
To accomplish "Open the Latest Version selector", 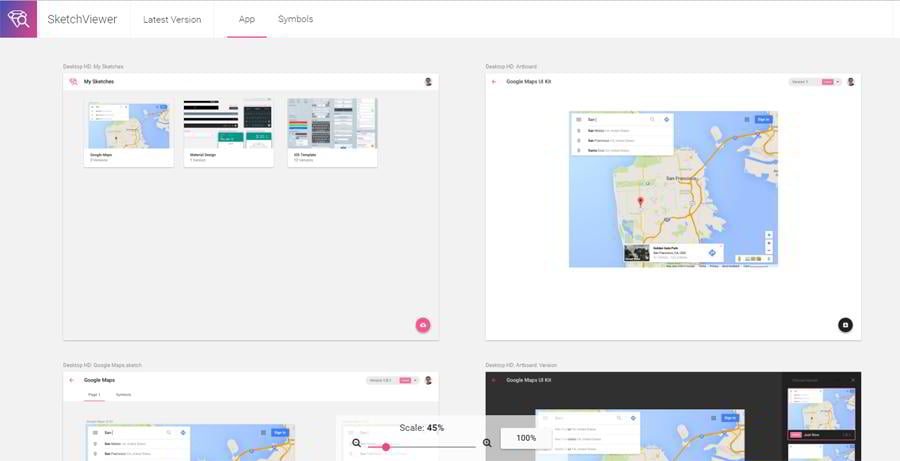I will [171, 19].
